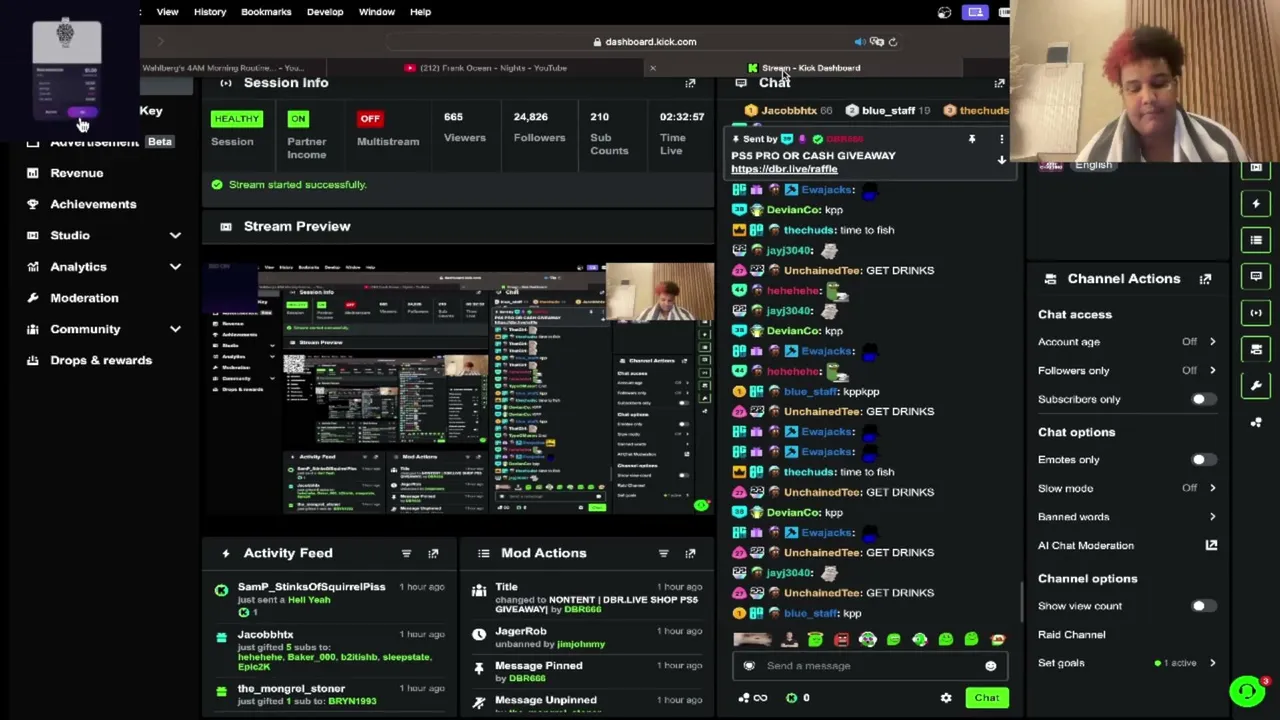Open AI Chat Moderation external link
Viewport: 1280px width, 720px height.
(x=1211, y=545)
